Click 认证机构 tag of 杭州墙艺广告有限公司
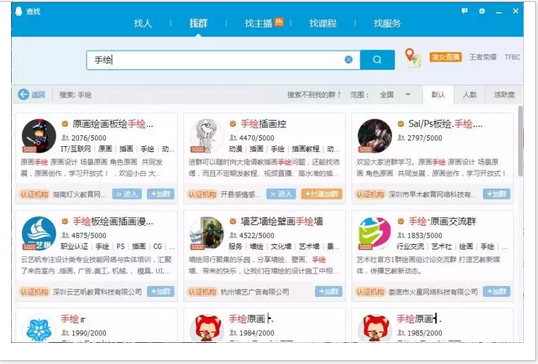 pyautogui.click(x=202, y=292)
